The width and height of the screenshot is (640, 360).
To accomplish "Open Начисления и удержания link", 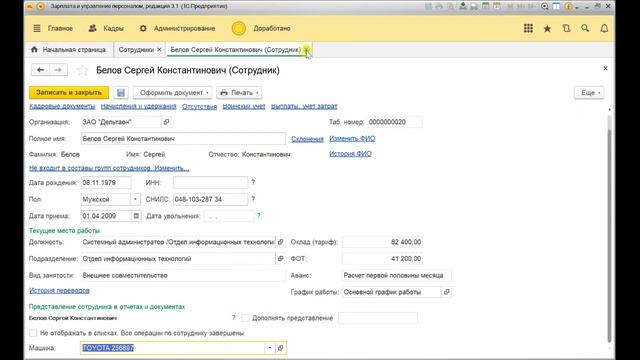I will pos(138,106).
